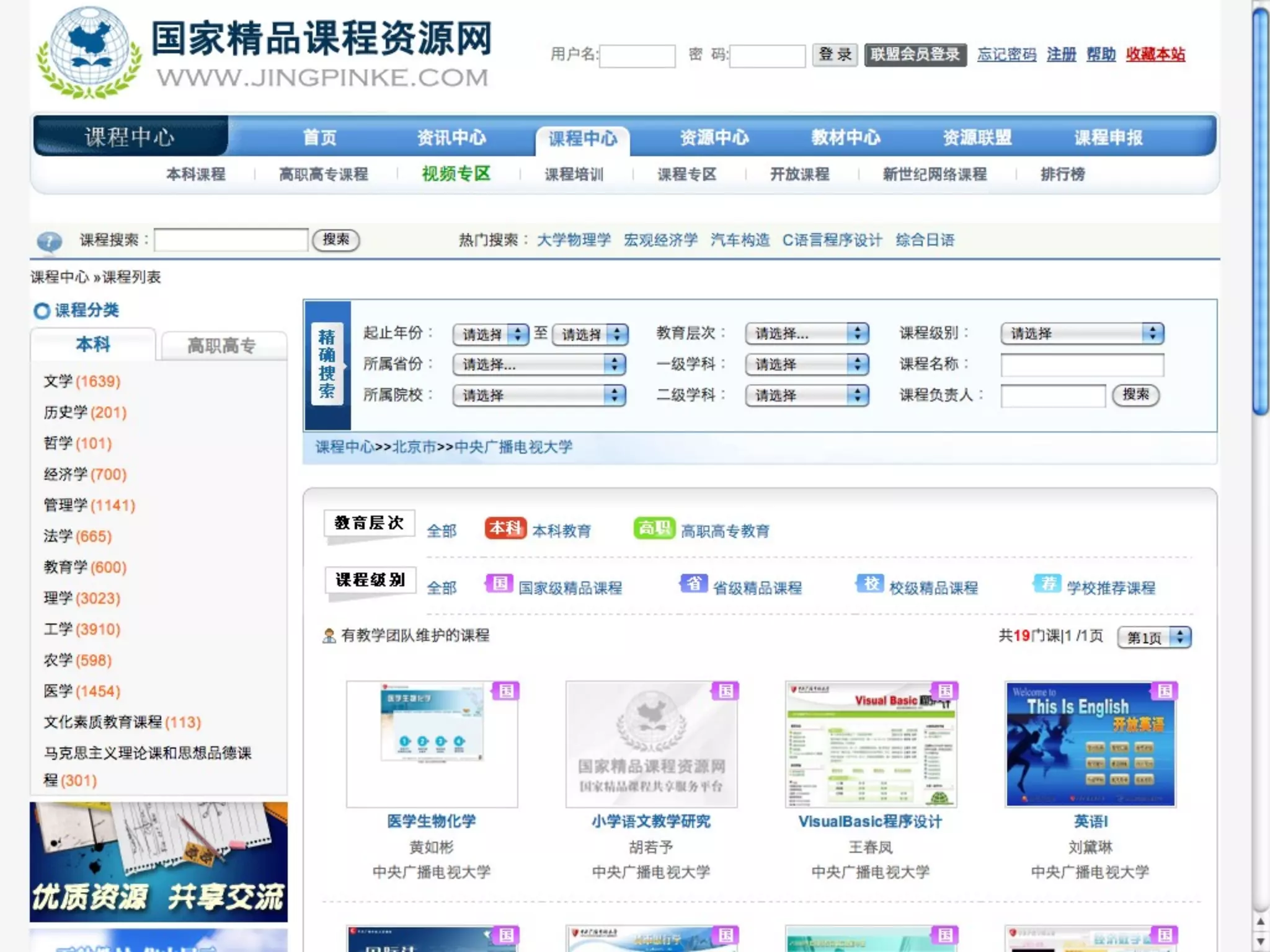Viewport: 1270px width, 952px height.
Task: Click the 忘记密码 link
Action: click(x=1006, y=55)
